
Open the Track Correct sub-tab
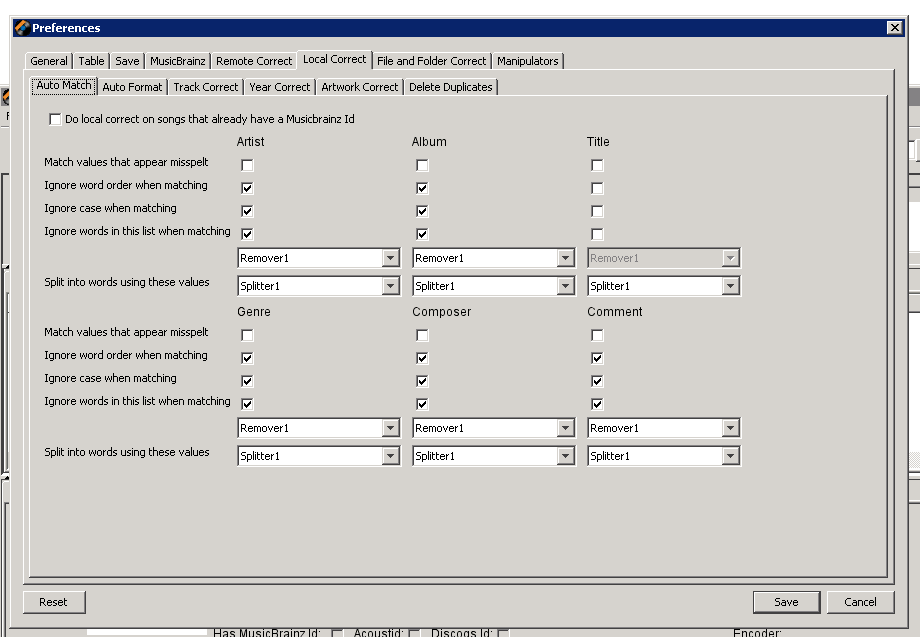(x=206, y=87)
